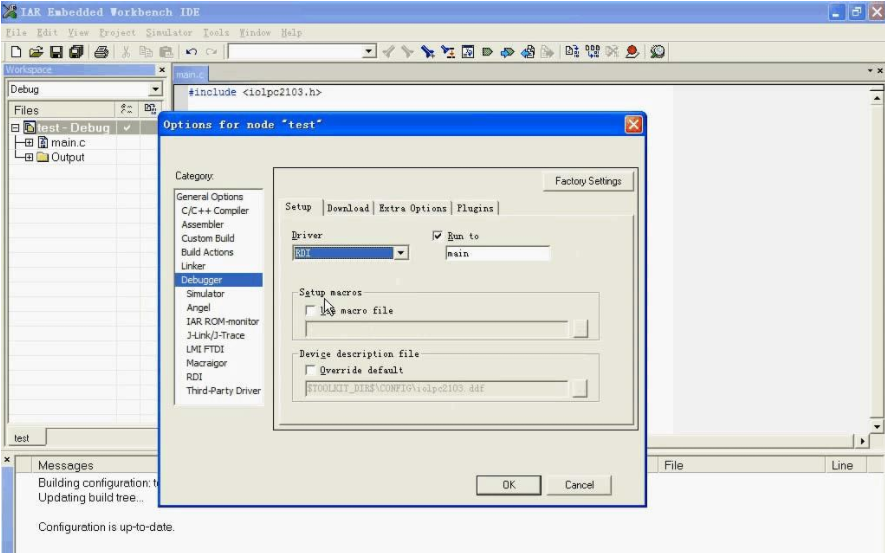
Task: Click the Find Next toolbar icon
Action: (407, 52)
